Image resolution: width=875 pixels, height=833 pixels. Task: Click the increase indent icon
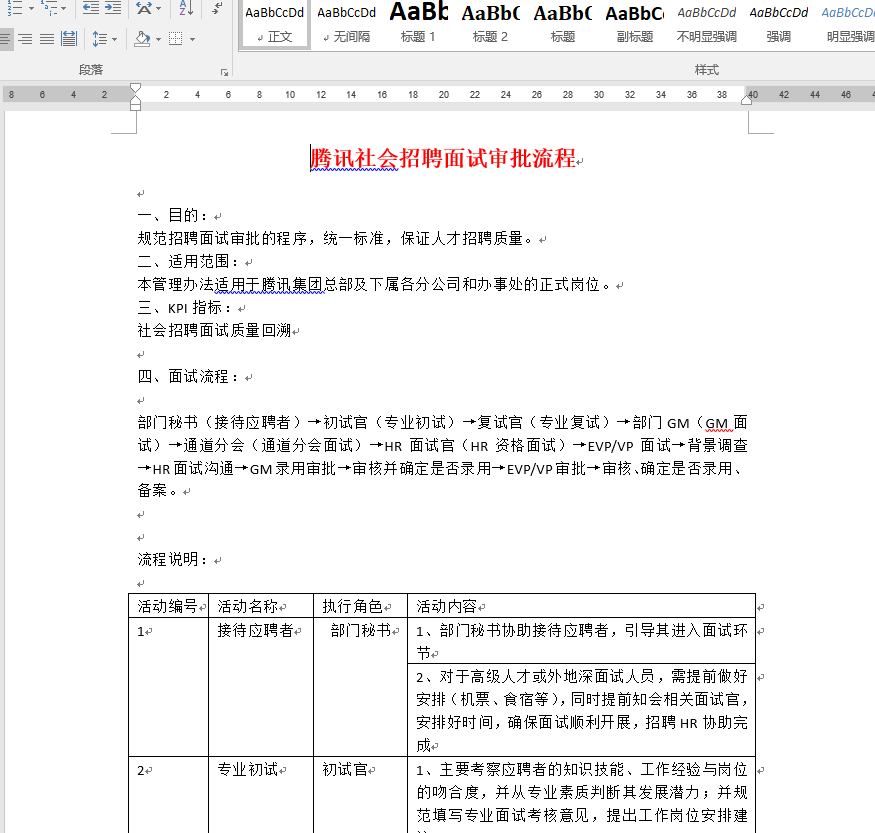pyautogui.click(x=113, y=9)
